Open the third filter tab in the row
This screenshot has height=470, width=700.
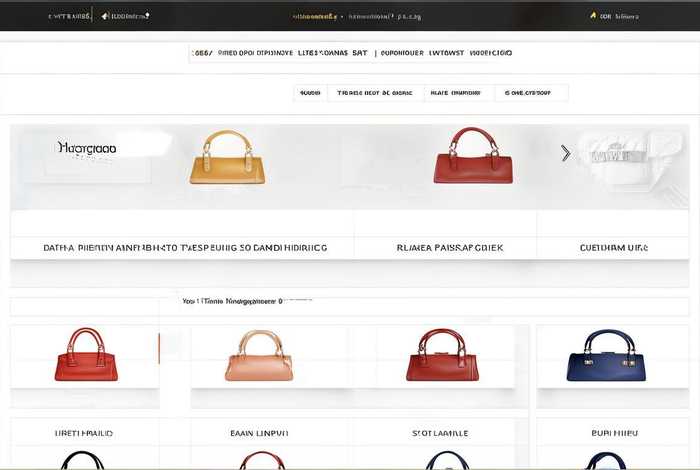(x=456, y=93)
